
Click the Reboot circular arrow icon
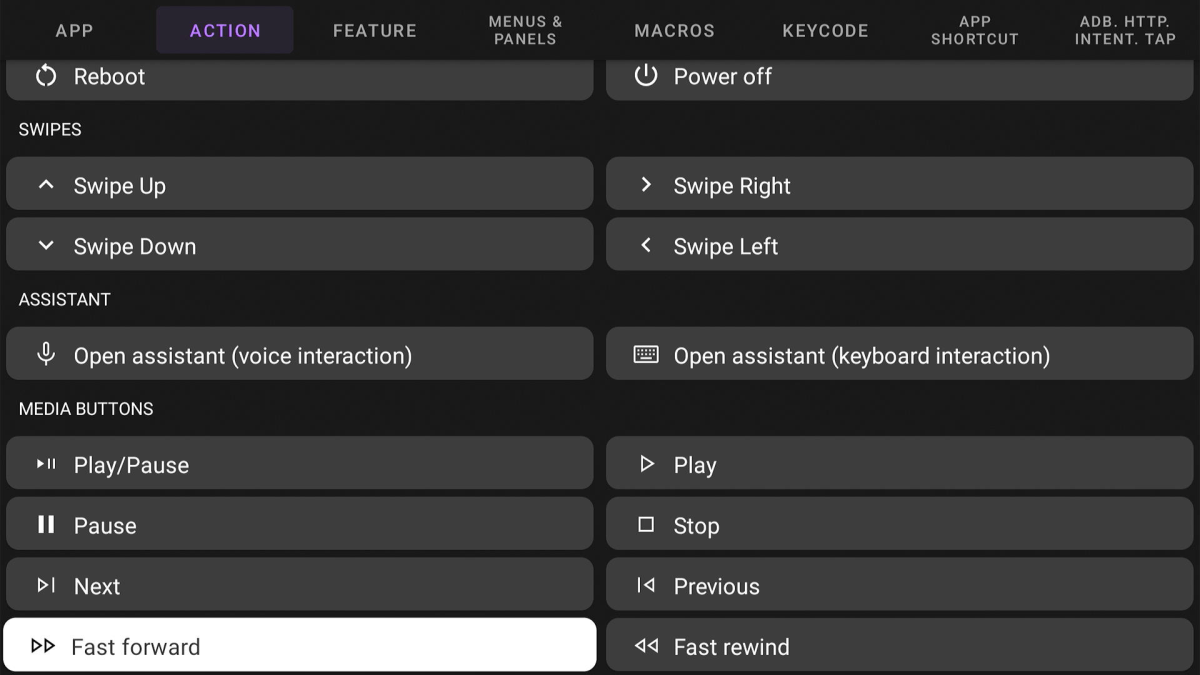(46, 76)
